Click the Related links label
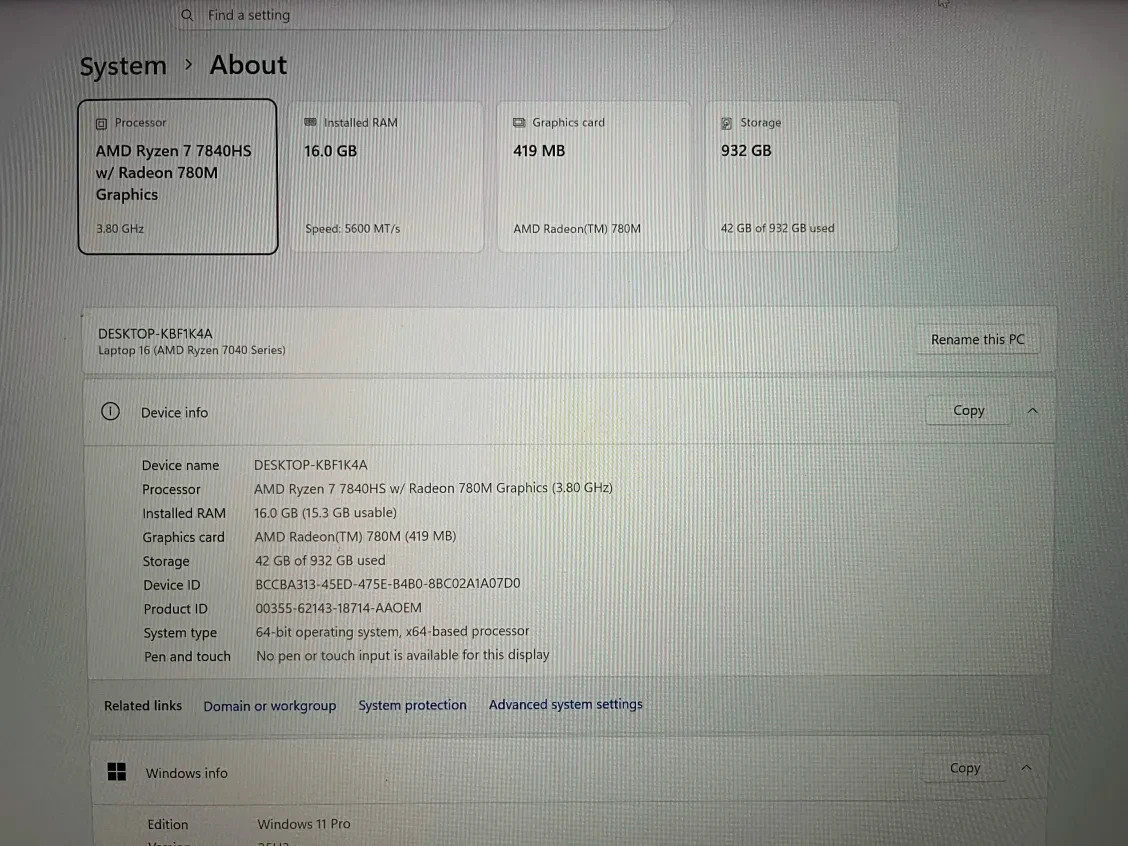1128x846 pixels. (142, 706)
